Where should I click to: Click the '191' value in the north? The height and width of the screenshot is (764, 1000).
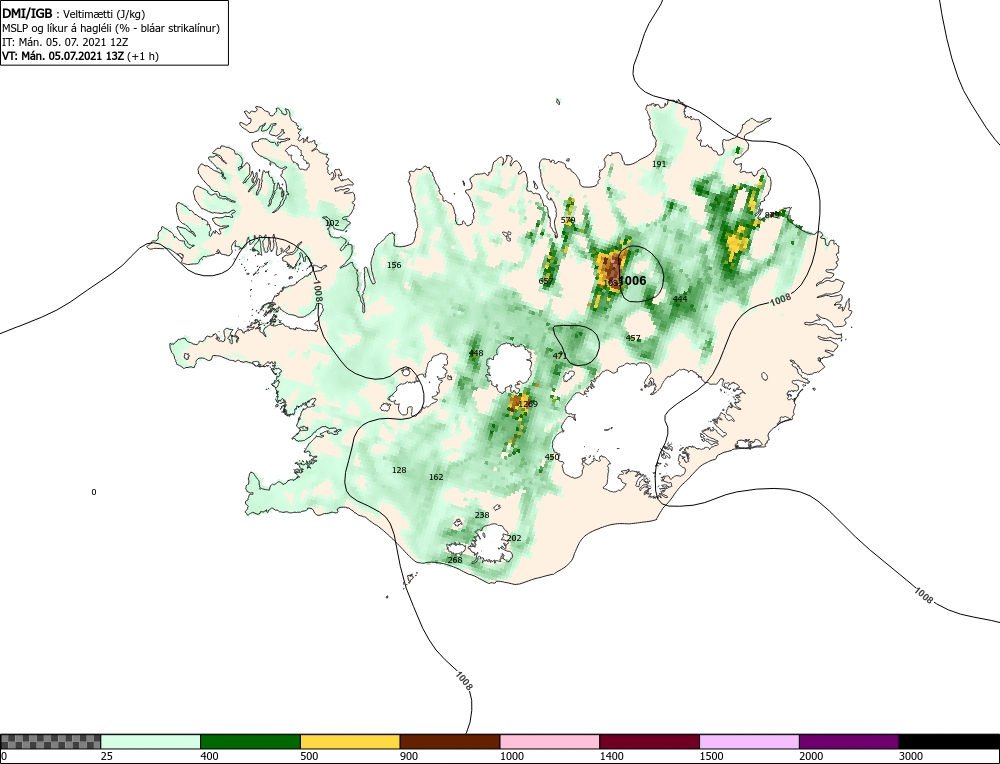coord(659,164)
